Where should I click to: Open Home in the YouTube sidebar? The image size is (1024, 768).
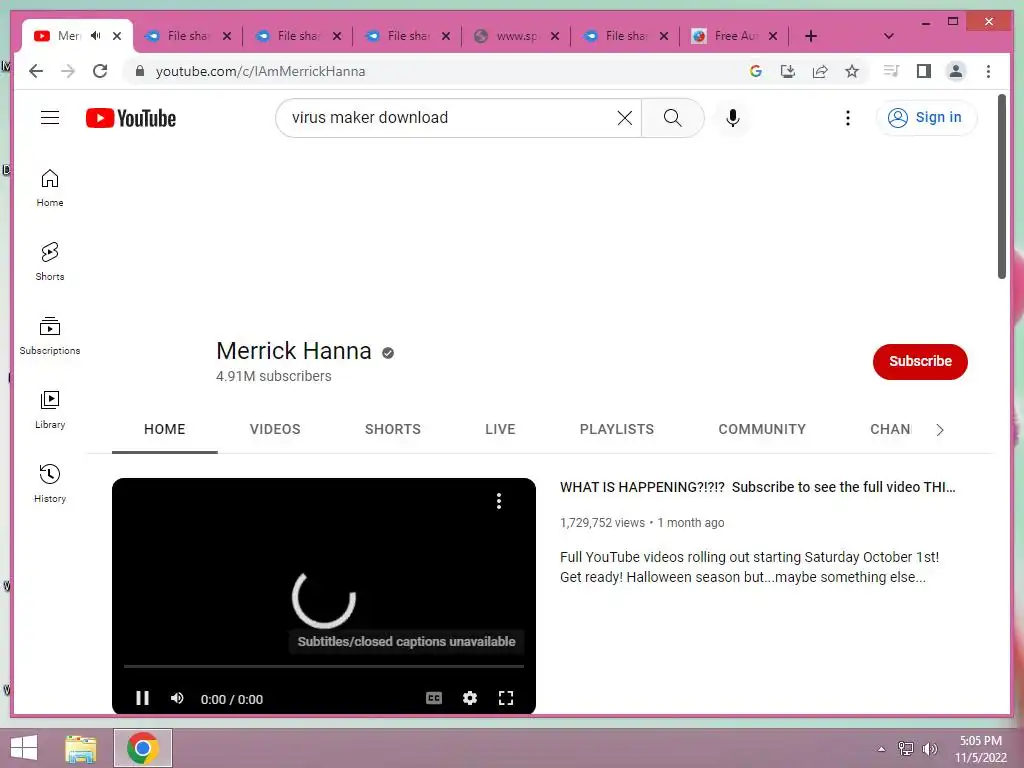pos(50,188)
